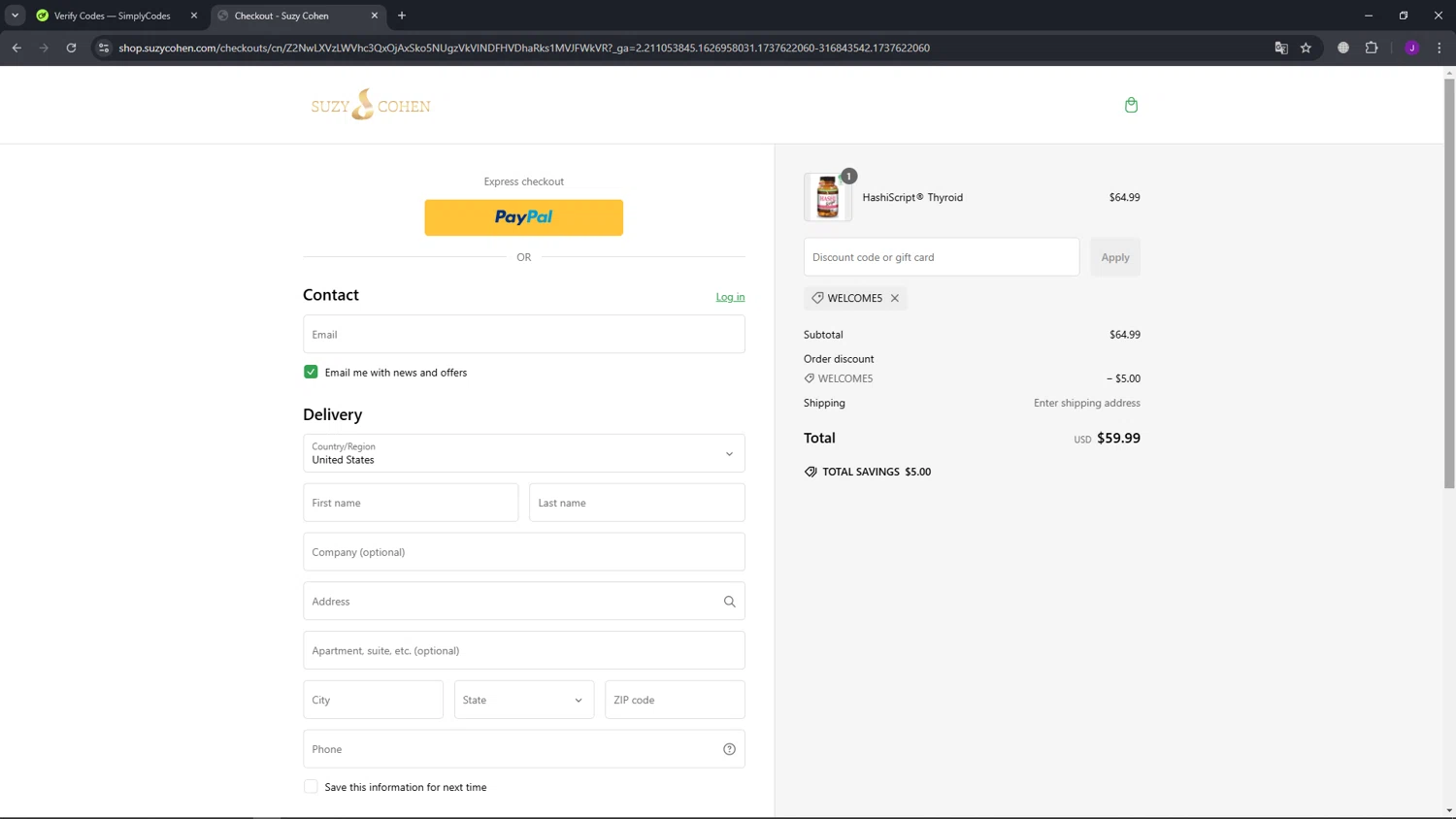Focus the Phone field

pos(524,749)
